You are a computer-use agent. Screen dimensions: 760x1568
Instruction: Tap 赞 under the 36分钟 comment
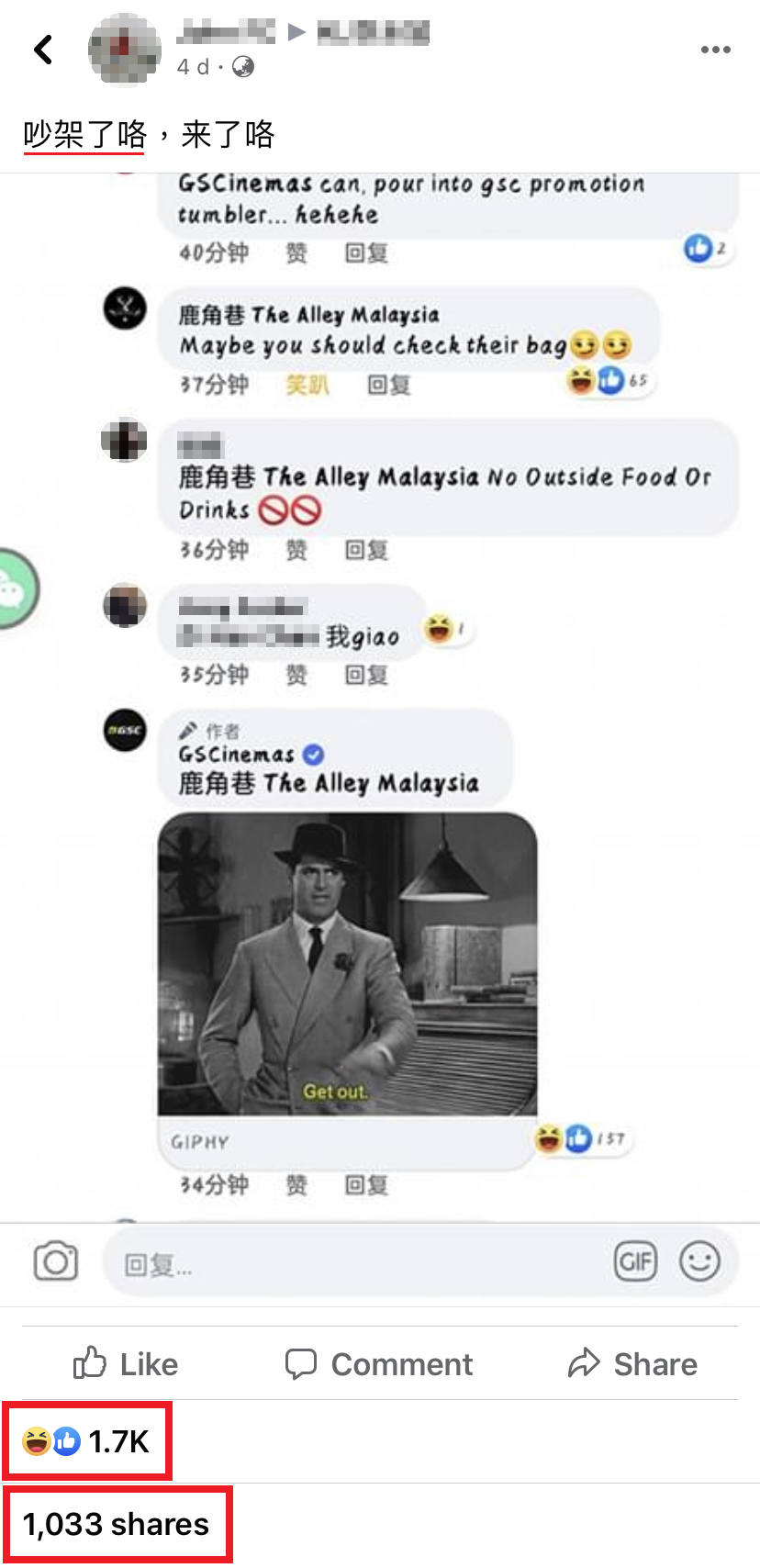point(296,550)
